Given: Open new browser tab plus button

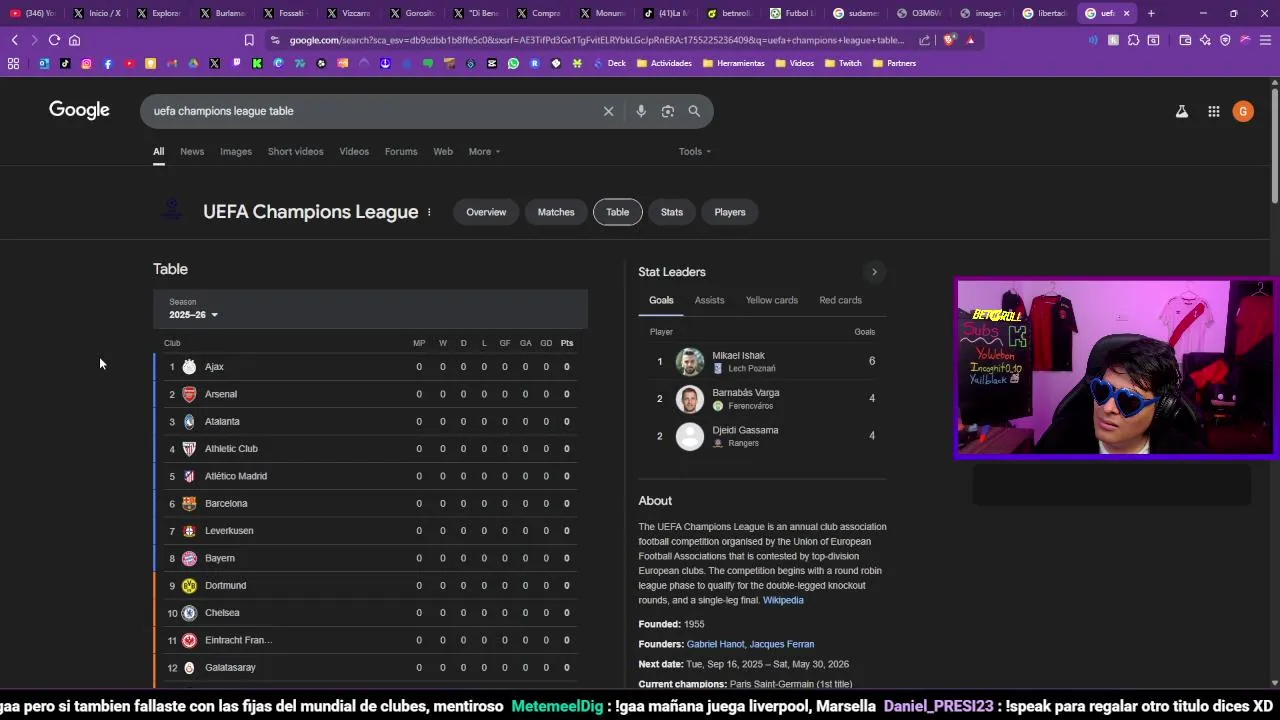Looking at the screenshot, I should click(x=1151, y=13).
